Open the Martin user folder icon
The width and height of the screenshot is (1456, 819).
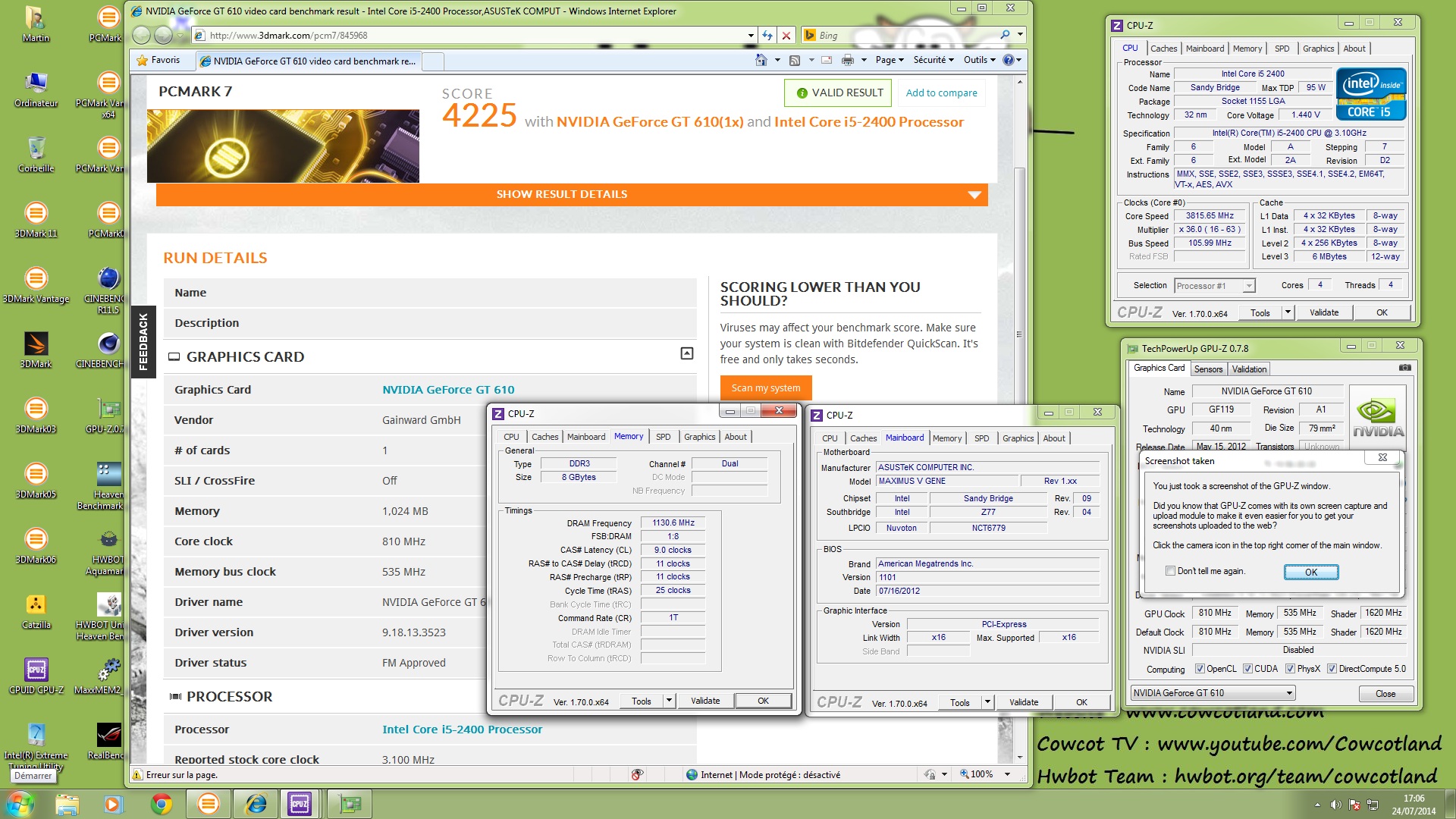click(36, 24)
